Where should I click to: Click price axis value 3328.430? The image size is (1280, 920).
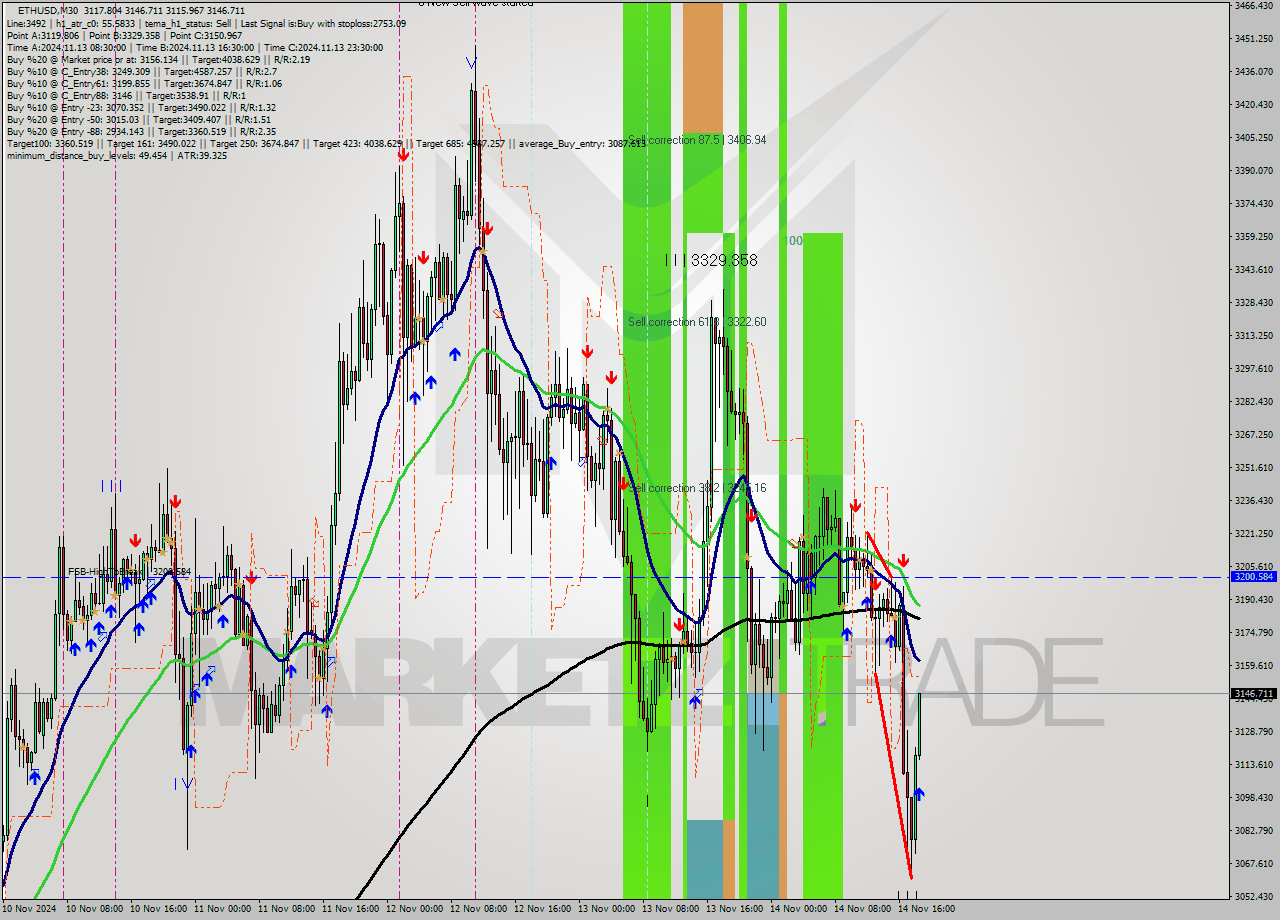(x=1254, y=302)
